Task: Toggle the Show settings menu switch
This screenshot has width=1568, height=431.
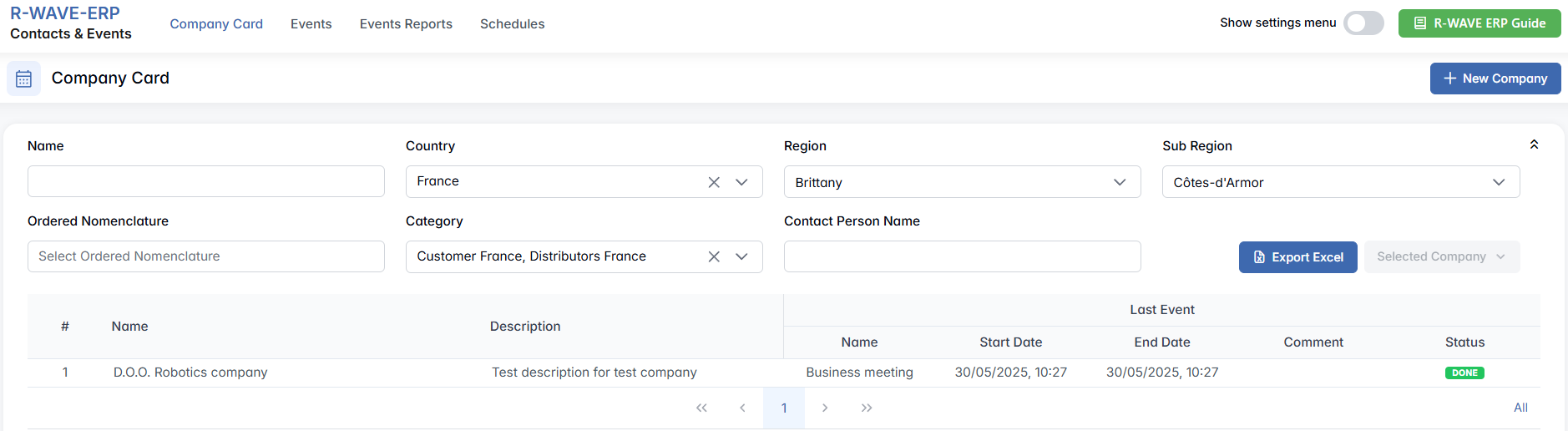Action: pos(1363,23)
